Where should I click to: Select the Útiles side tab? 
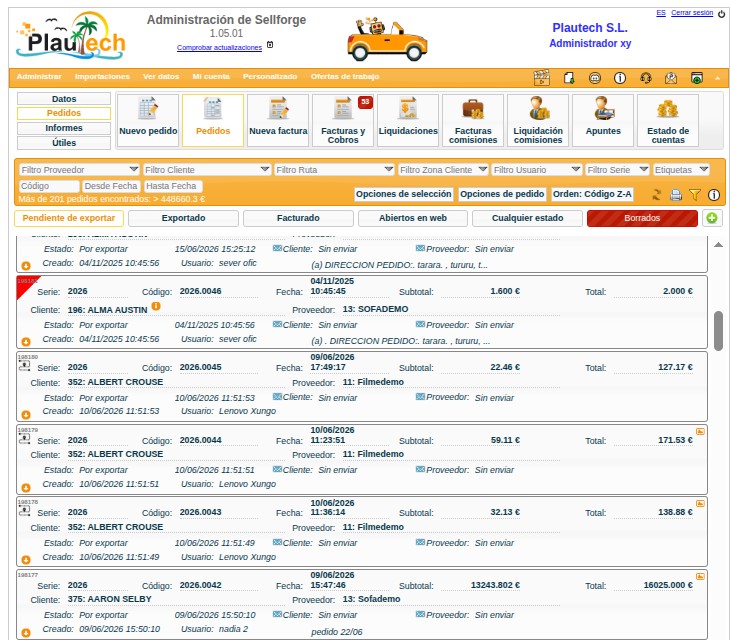coord(64,143)
